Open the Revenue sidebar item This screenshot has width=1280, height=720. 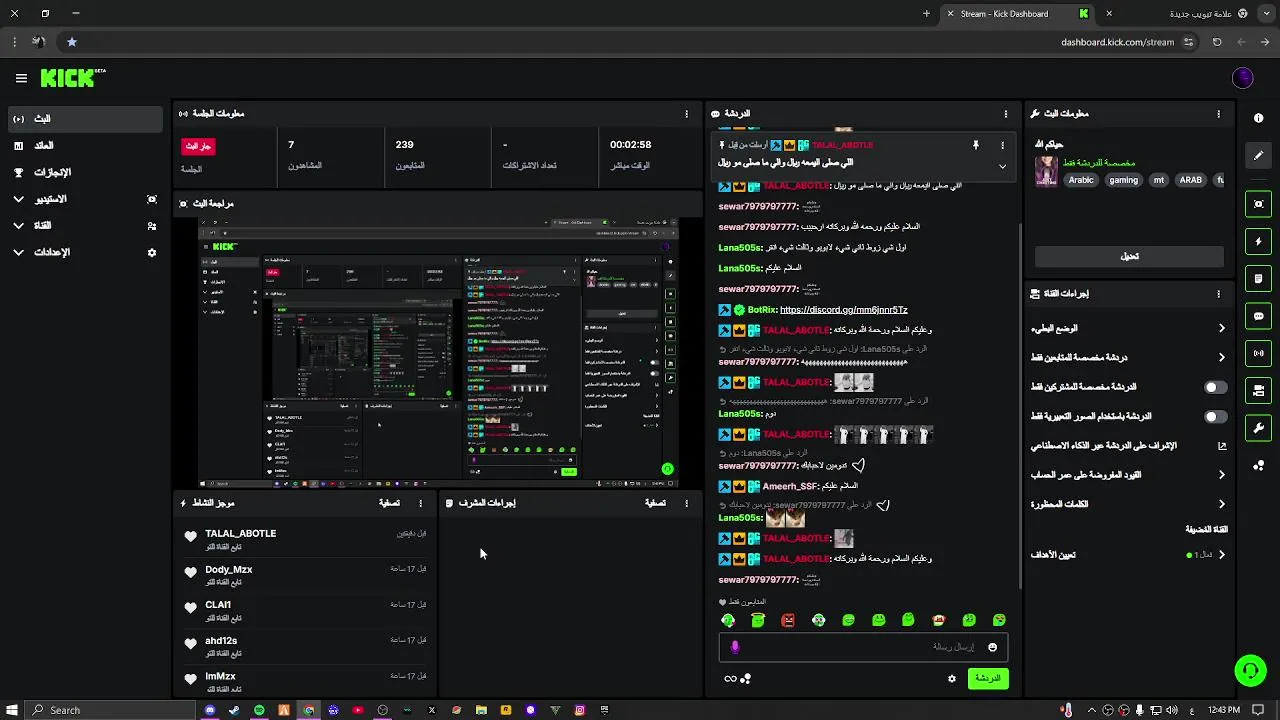pyautogui.click(x=83, y=146)
